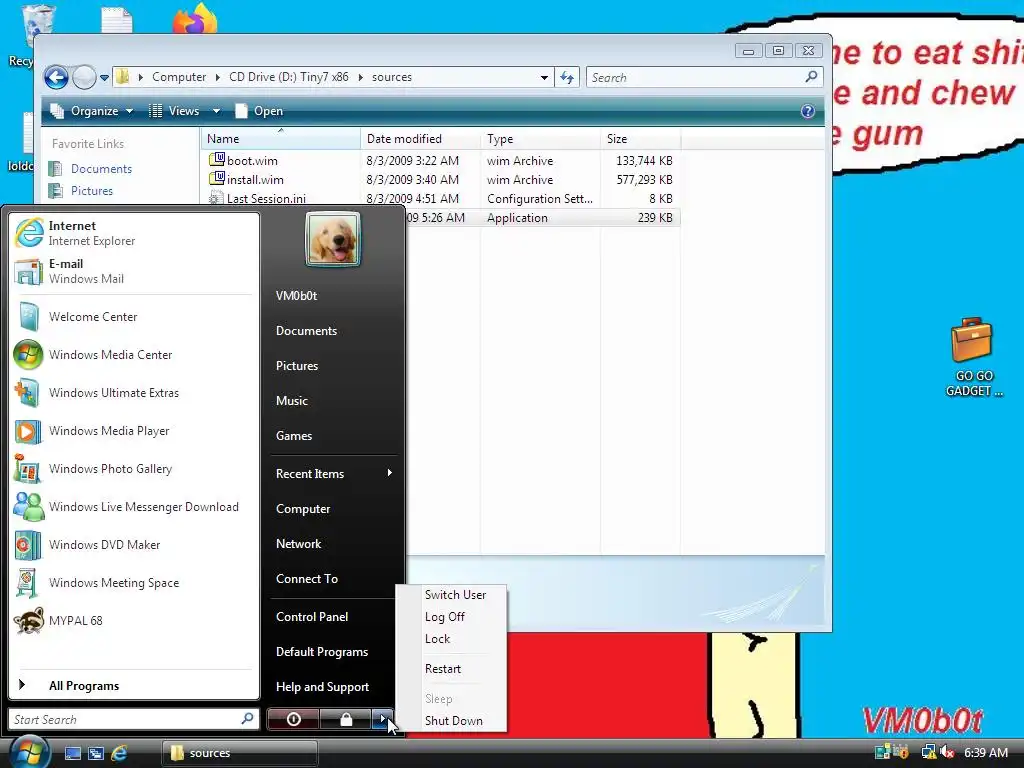Viewport: 1024px width, 768px height.
Task: Open the Views dropdown arrow
Action: pyautogui.click(x=216, y=111)
